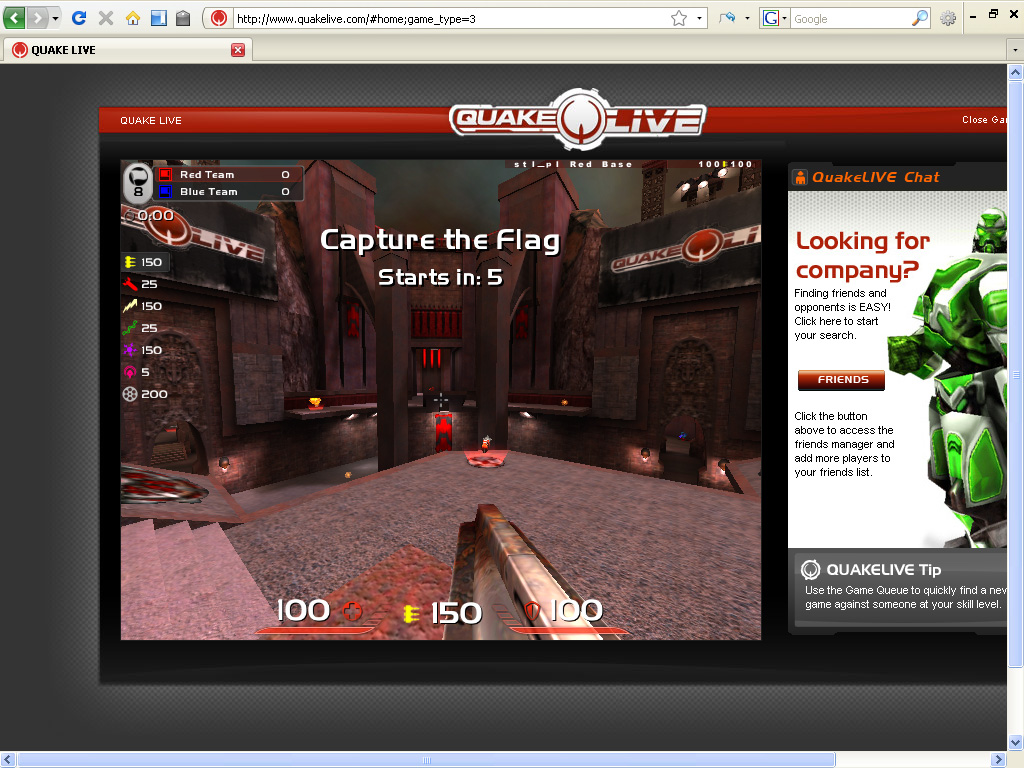Click the search magnifier icon
The height and width of the screenshot is (768, 1024).
[920, 18]
